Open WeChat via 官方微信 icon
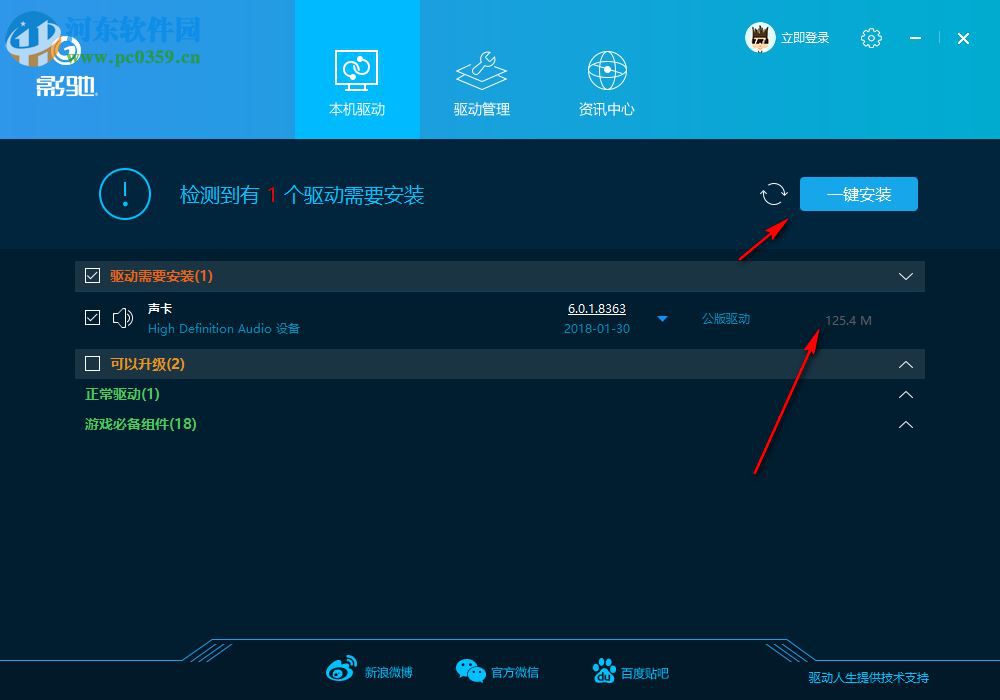Screen dimensions: 1000x700 point(470,670)
